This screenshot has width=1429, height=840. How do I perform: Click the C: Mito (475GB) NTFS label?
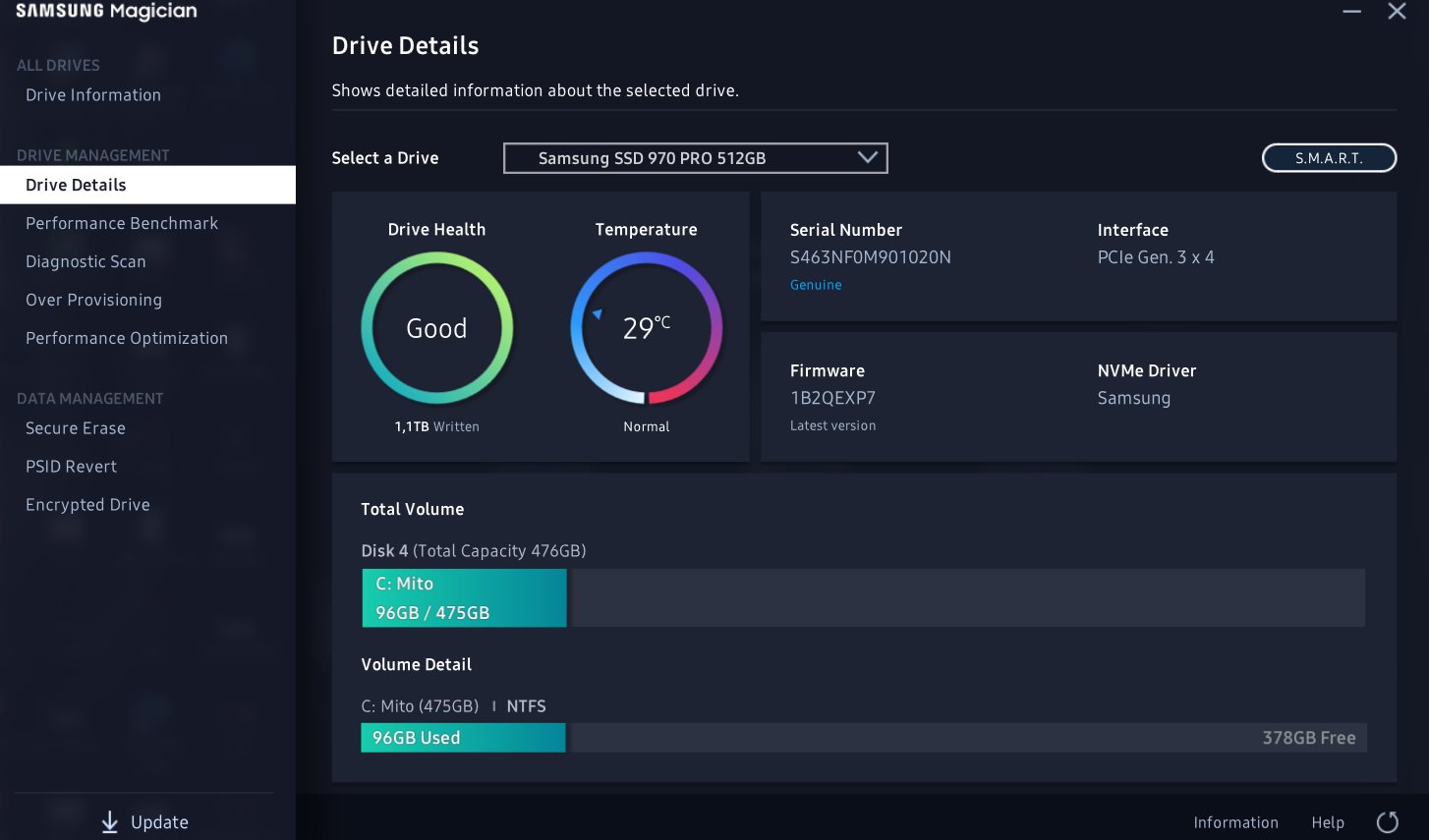453,706
